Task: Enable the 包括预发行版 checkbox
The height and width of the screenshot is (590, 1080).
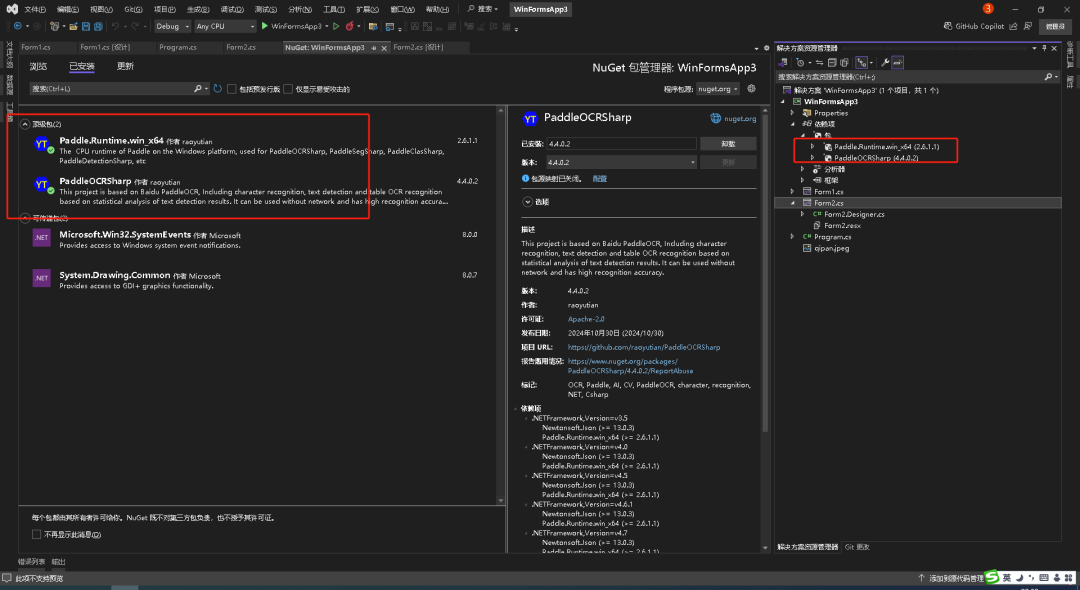Action: click(232, 89)
